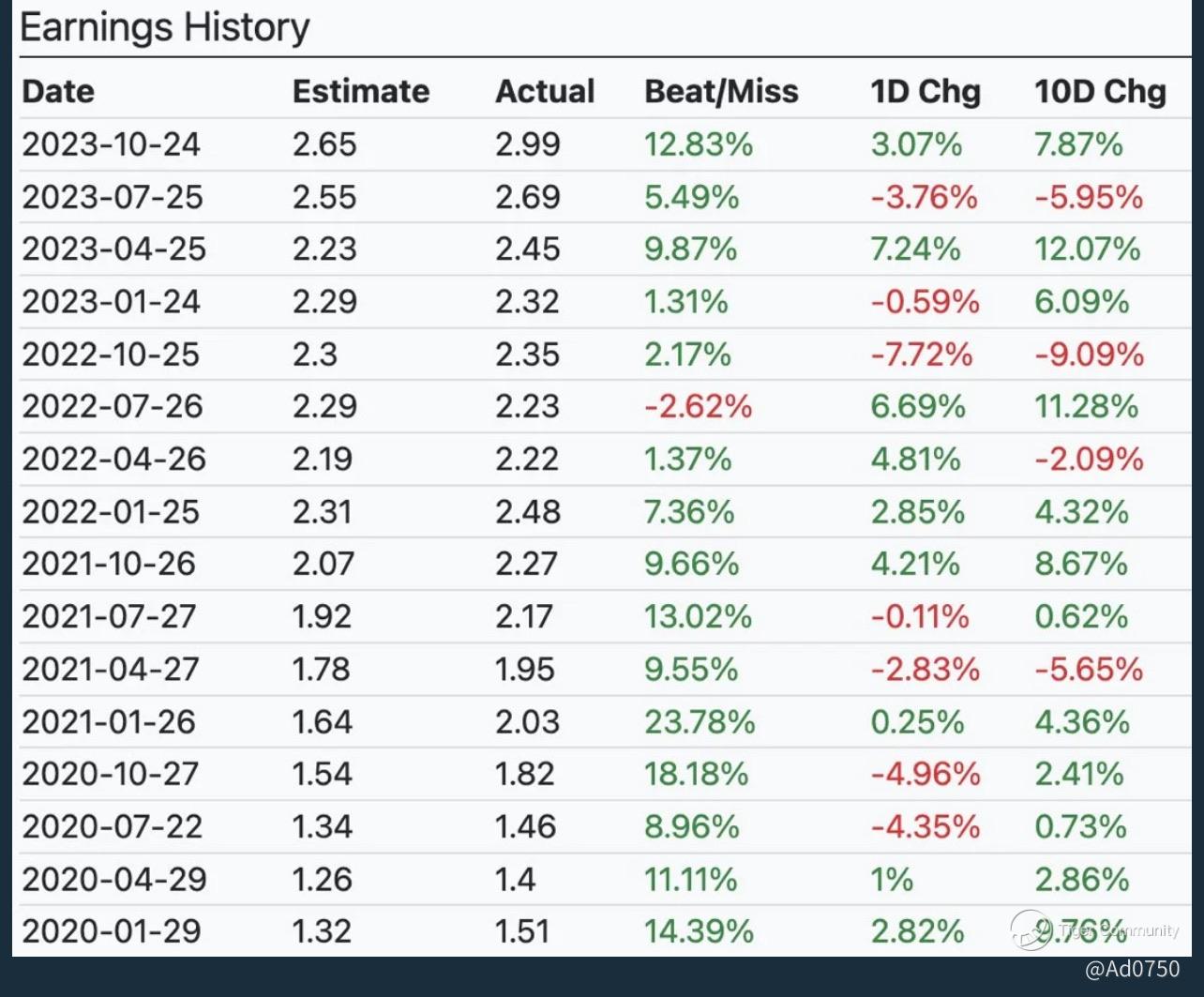The height and width of the screenshot is (997, 1204).
Task: Click the Actual column header
Action: pyautogui.click(x=545, y=91)
